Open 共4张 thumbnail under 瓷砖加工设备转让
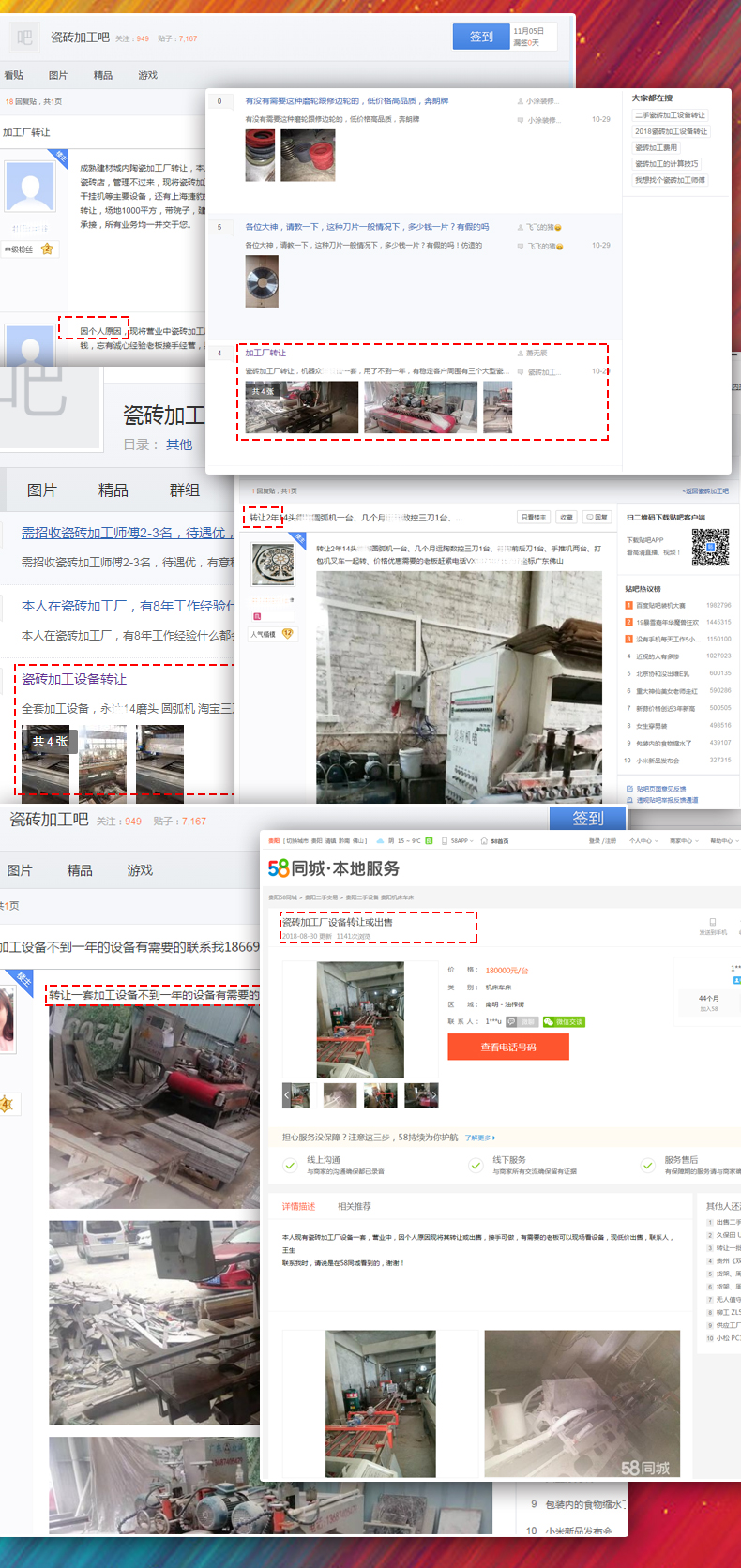The width and height of the screenshot is (741, 1568). click(x=46, y=762)
